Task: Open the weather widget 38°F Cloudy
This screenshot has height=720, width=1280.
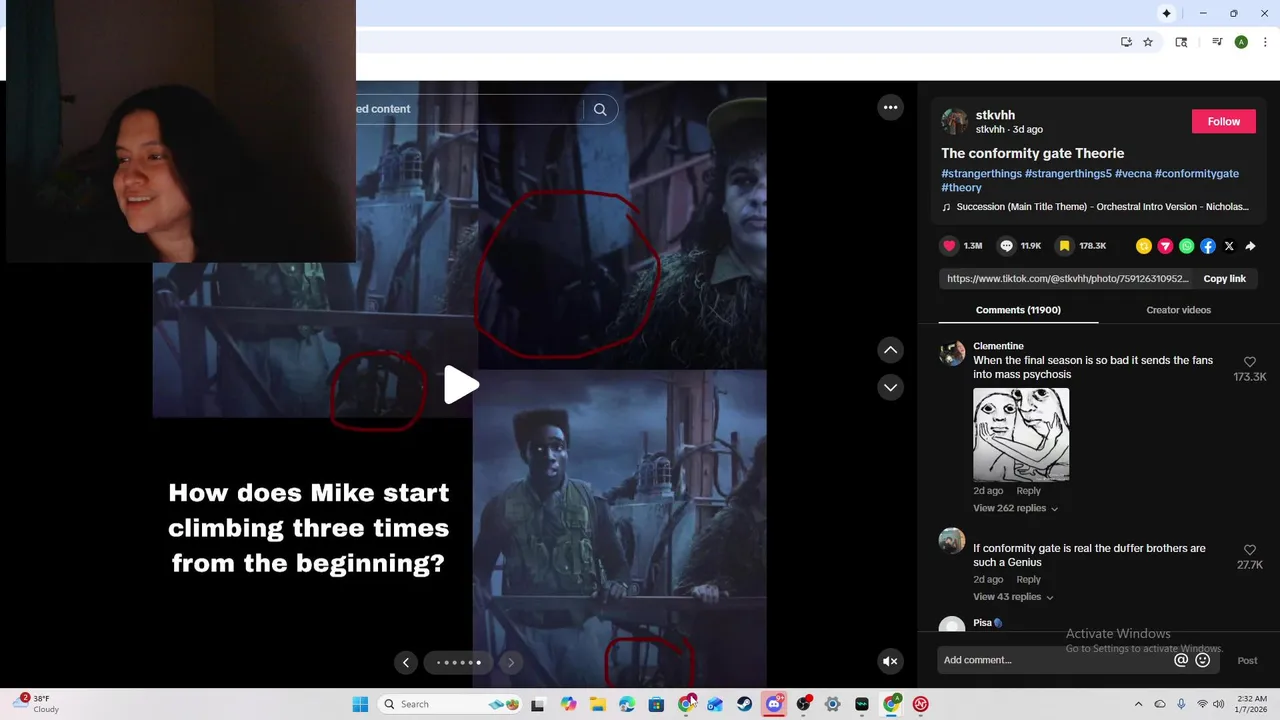Action: click(x=36, y=704)
